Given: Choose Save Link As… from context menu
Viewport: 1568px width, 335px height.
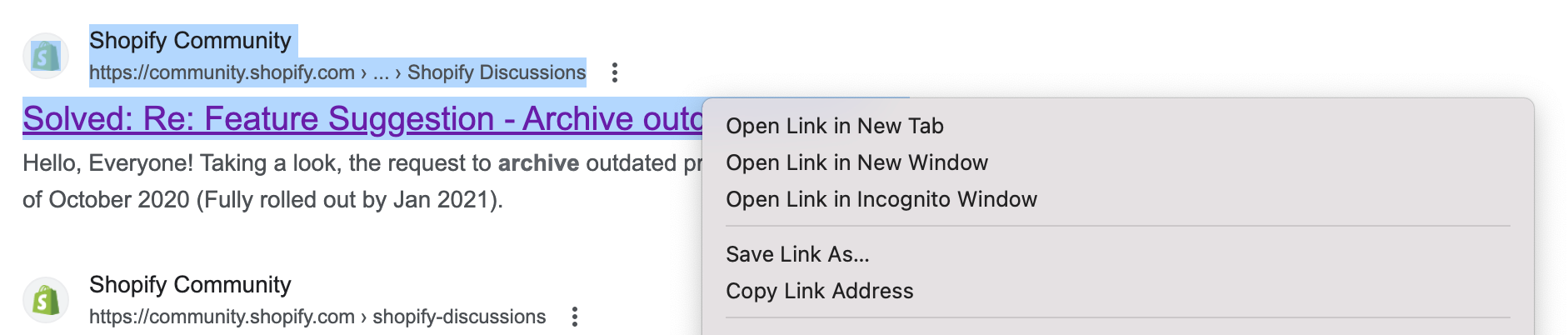Looking at the screenshot, I should tap(797, 254).
